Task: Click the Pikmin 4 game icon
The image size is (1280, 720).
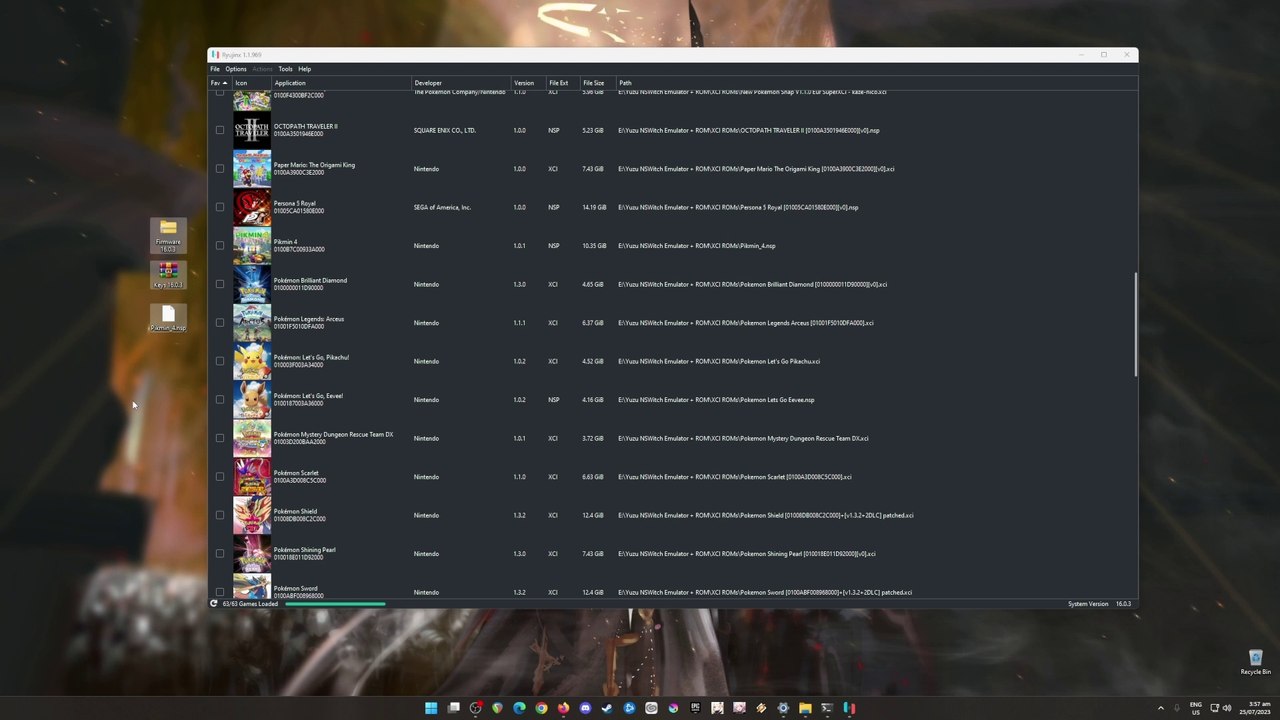Action: point(252,246)
